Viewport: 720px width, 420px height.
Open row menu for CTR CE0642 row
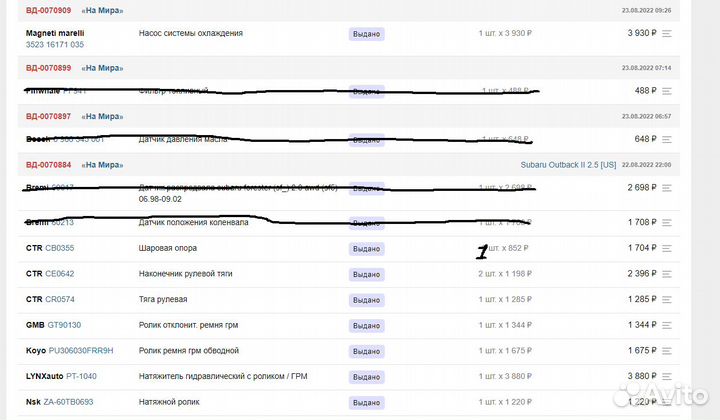(667, 273)
